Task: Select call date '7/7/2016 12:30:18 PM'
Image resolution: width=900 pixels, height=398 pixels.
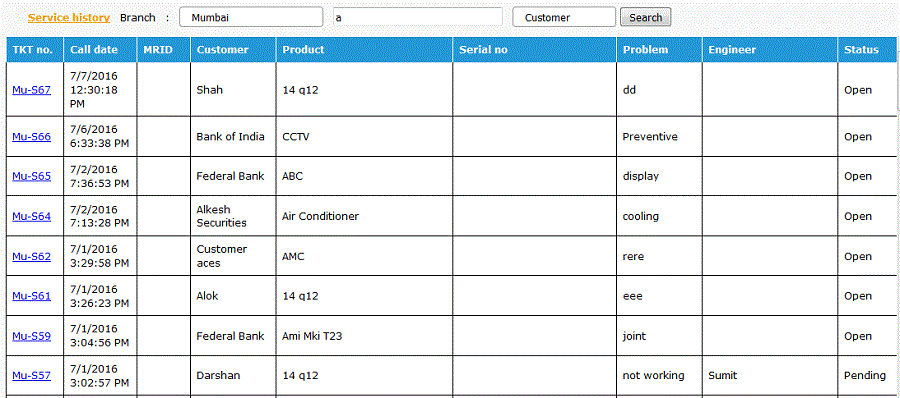Action: click(100, 90)
